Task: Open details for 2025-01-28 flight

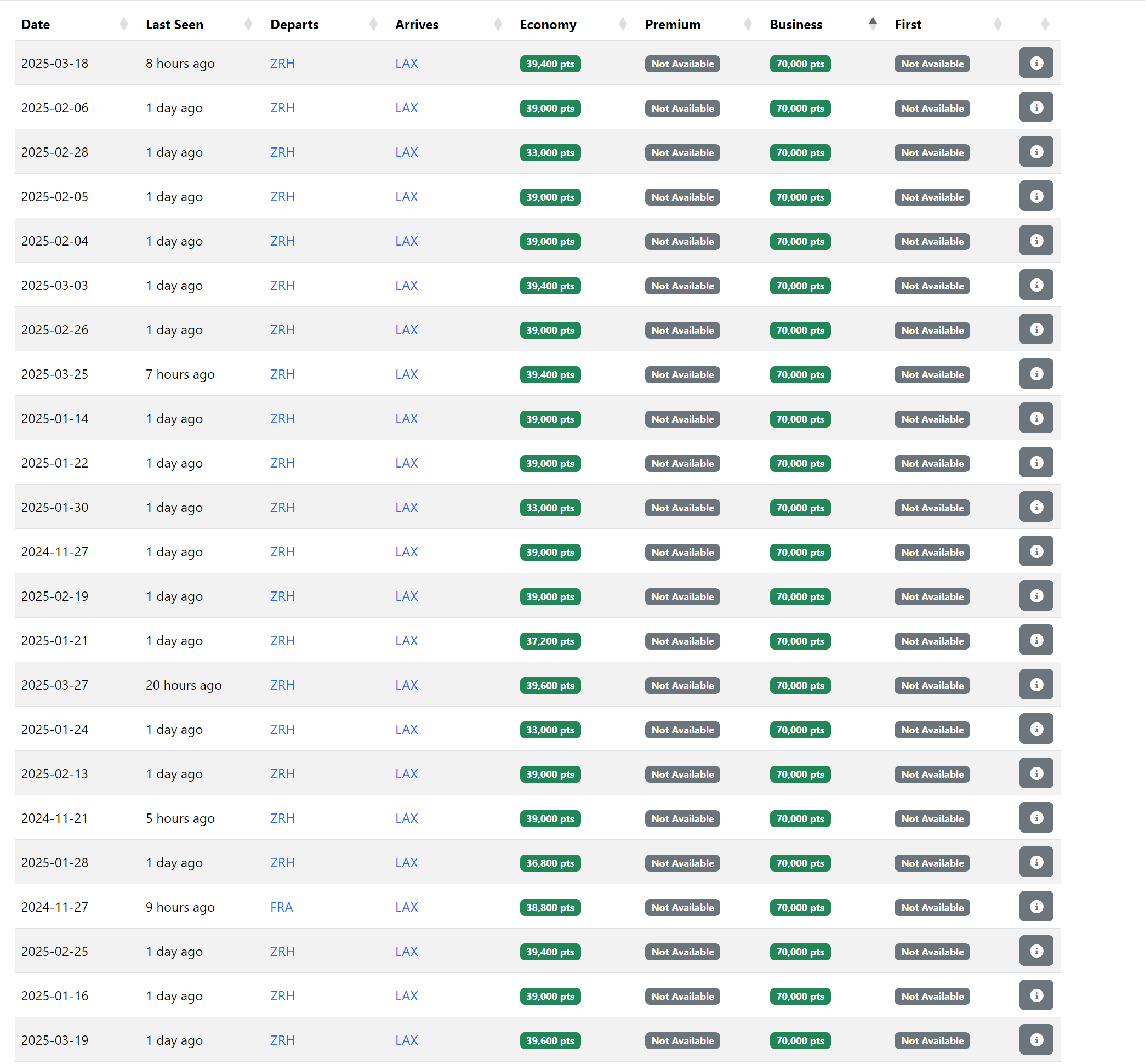Action: (x=1035, y=862)
